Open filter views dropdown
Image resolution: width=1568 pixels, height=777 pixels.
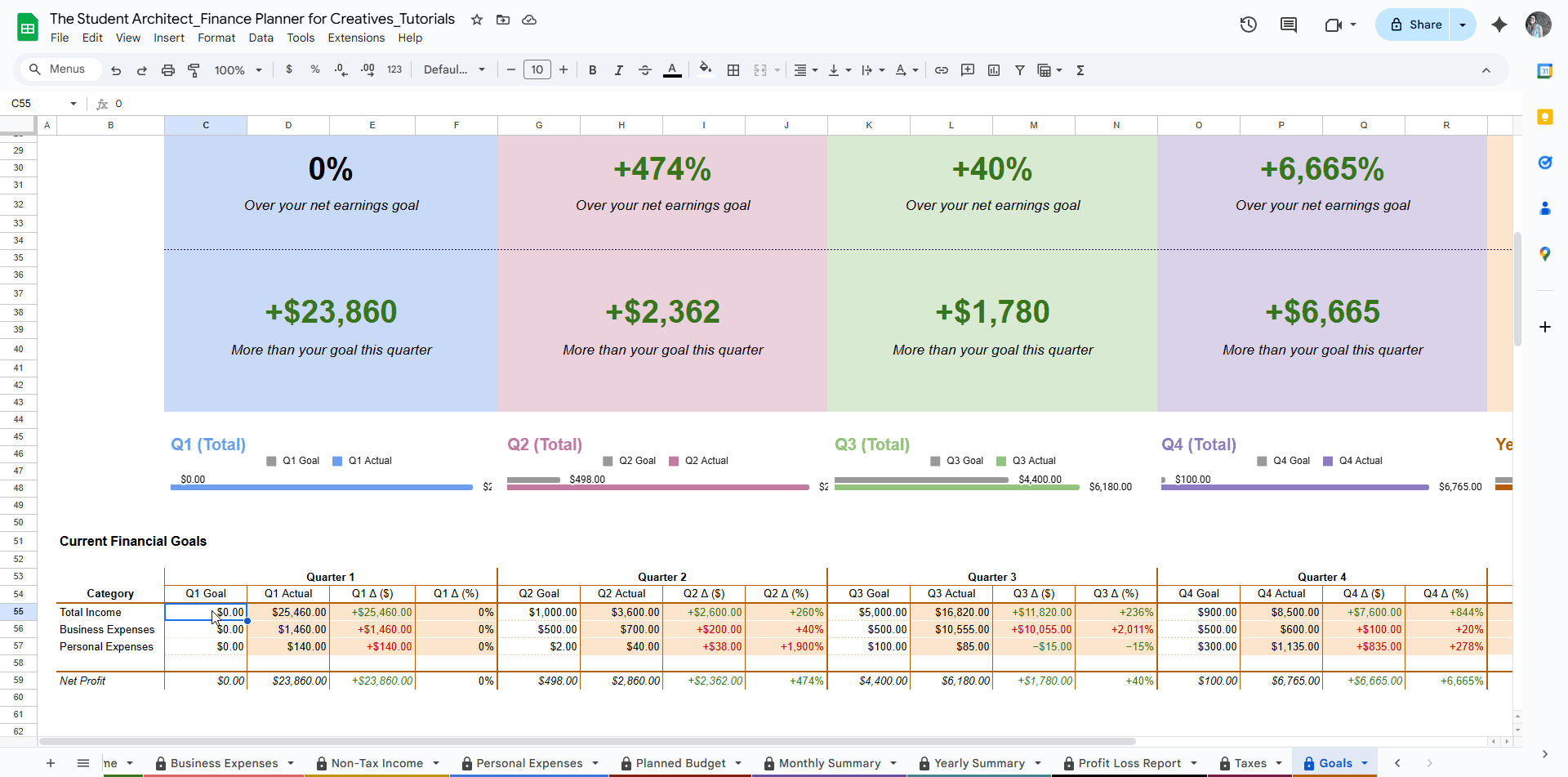(1049, 70)
